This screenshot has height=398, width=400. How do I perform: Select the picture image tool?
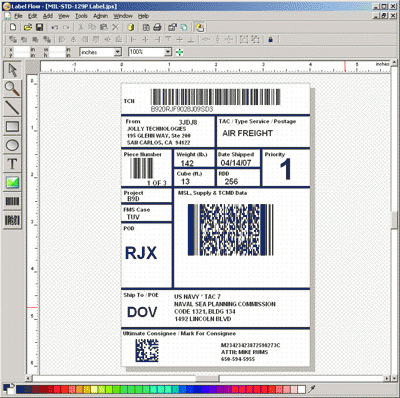coord(12,182)
